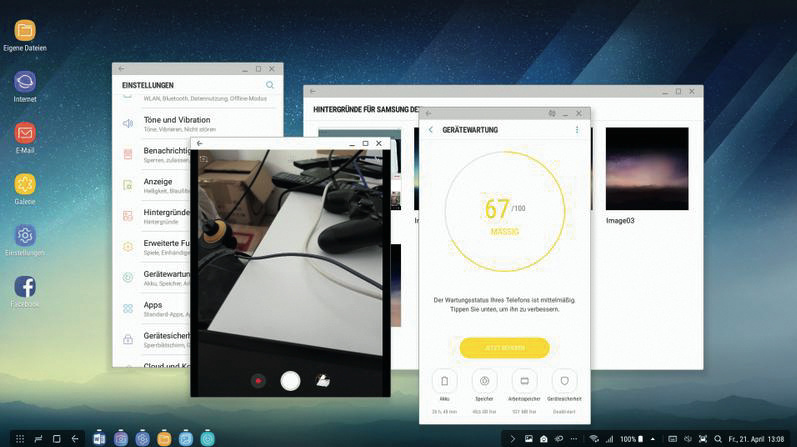Open the Speicher storage section
The image size is (797, 447).
coord(485,383)
